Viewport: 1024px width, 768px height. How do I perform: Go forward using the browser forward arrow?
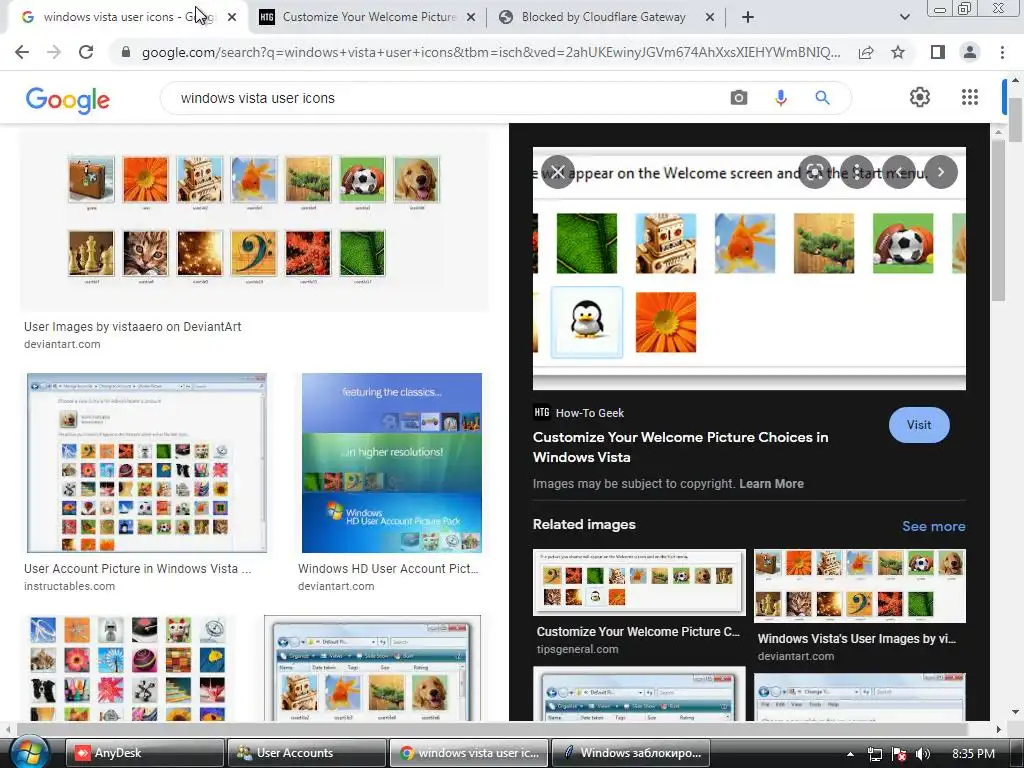[54, 52]
